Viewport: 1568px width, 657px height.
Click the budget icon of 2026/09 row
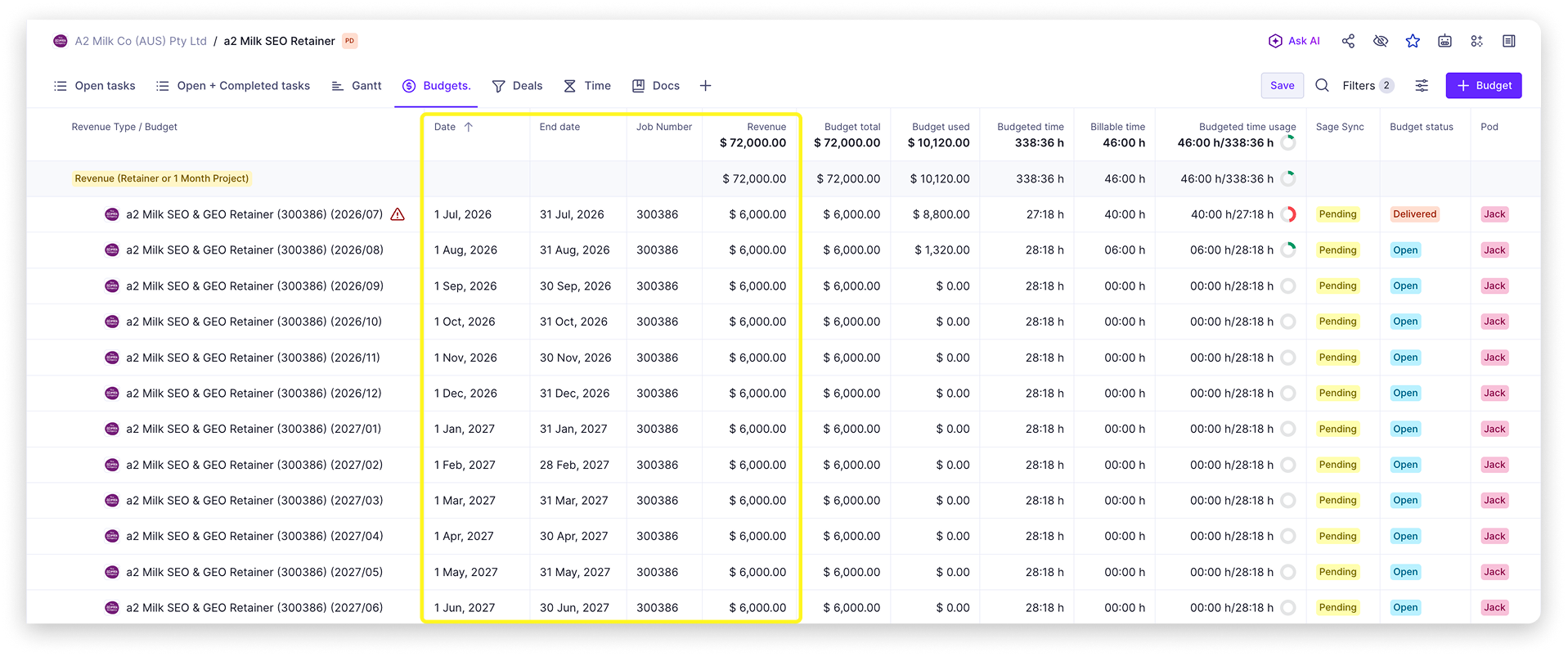coord(112,286)
